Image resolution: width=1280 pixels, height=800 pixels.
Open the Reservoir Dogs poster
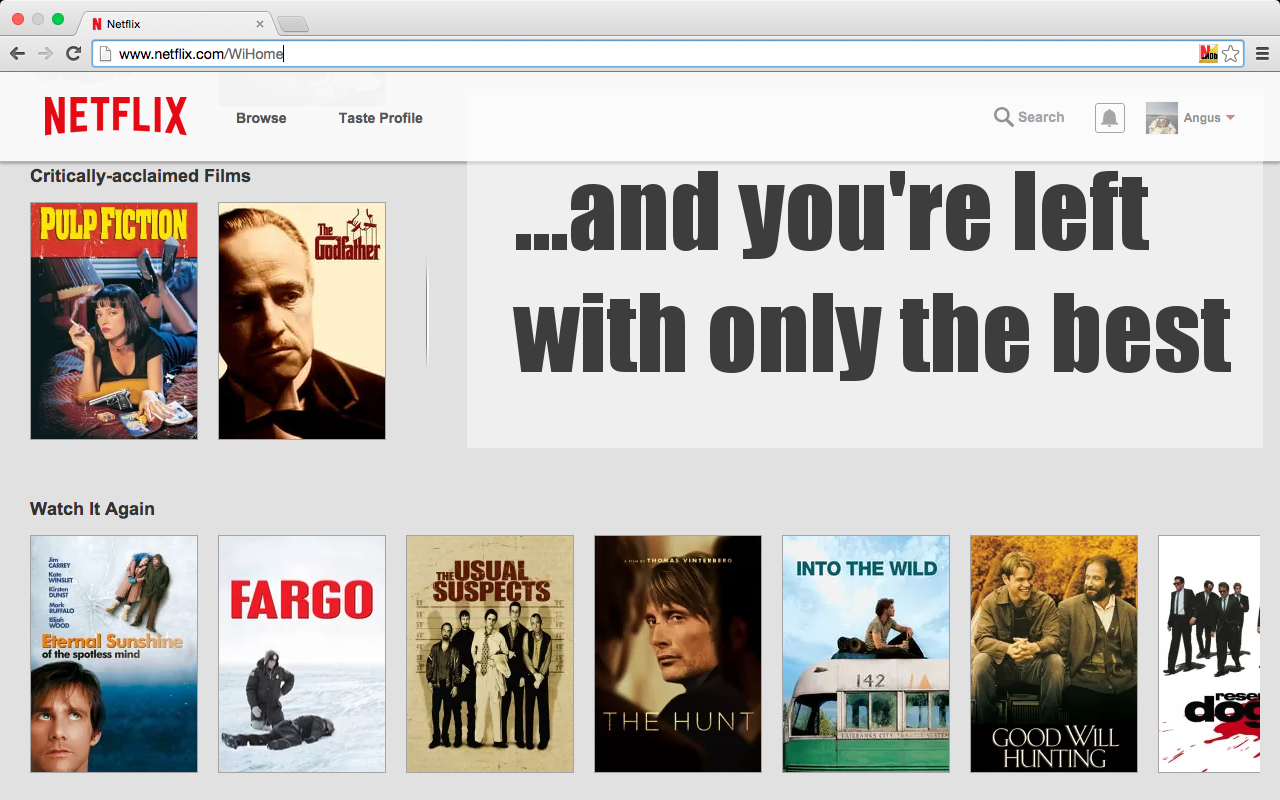pyautogui.click(x=1209, y=654)
